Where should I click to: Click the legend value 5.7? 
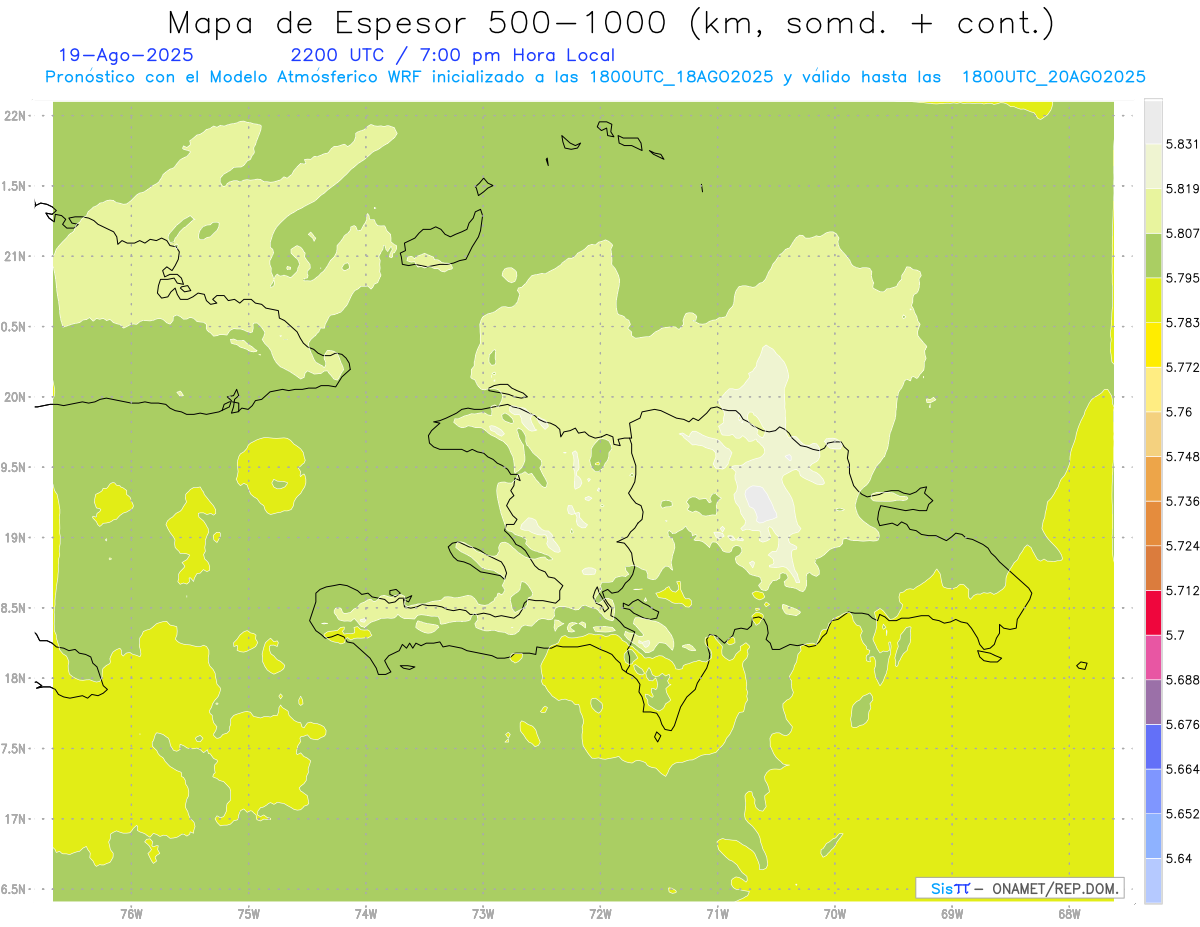(x=1175, y=635)
